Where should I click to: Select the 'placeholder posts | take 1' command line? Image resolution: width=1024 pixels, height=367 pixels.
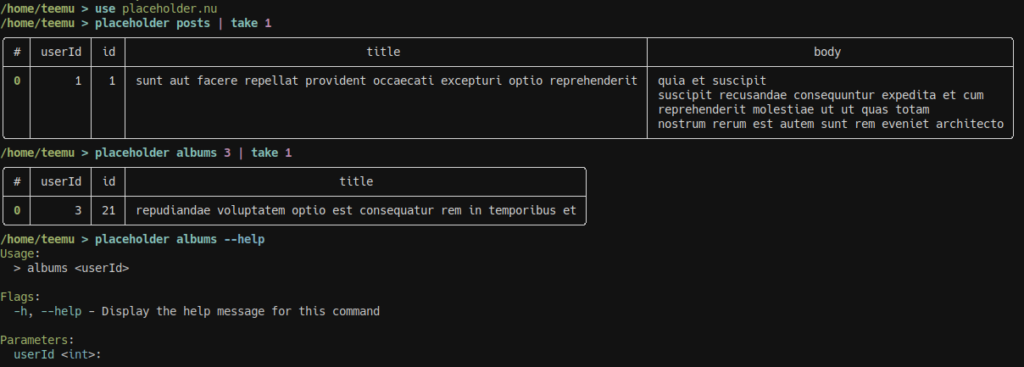[183, 23]
